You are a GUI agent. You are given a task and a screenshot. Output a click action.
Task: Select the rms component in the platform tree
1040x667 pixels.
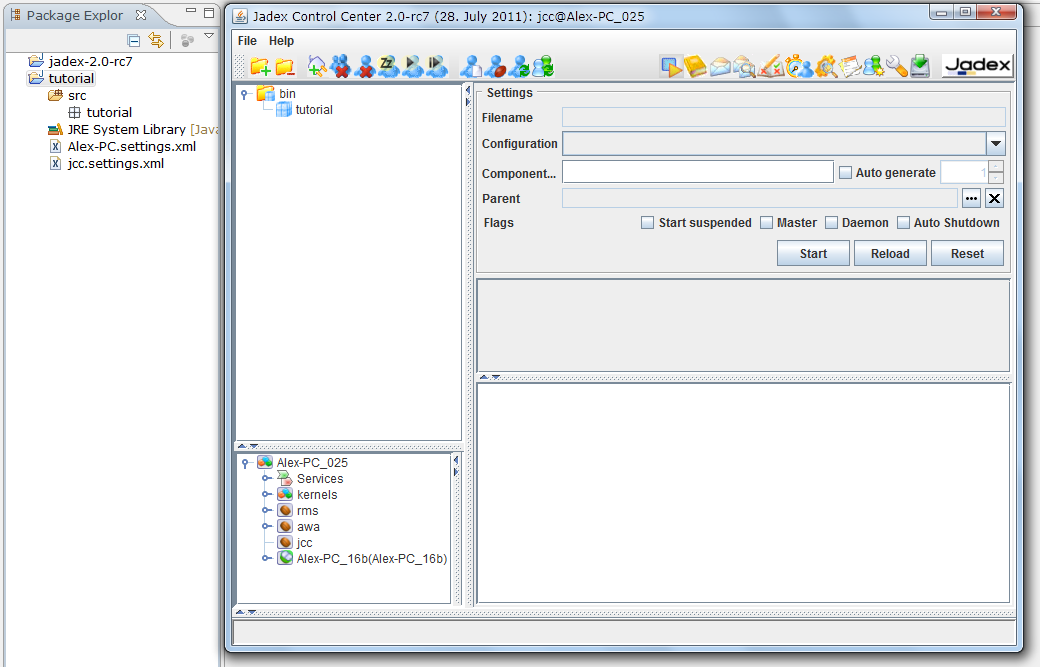307,510
